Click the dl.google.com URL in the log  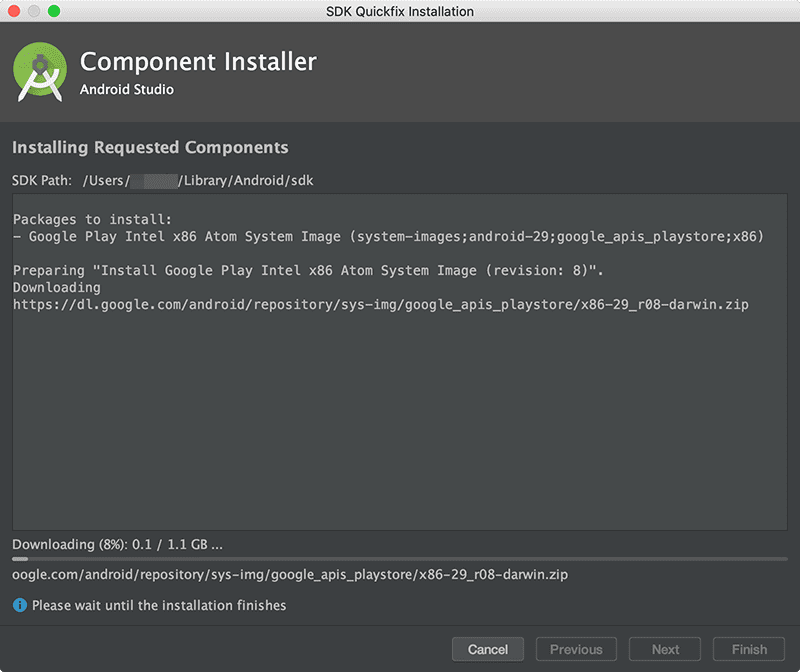click(381, 305)
